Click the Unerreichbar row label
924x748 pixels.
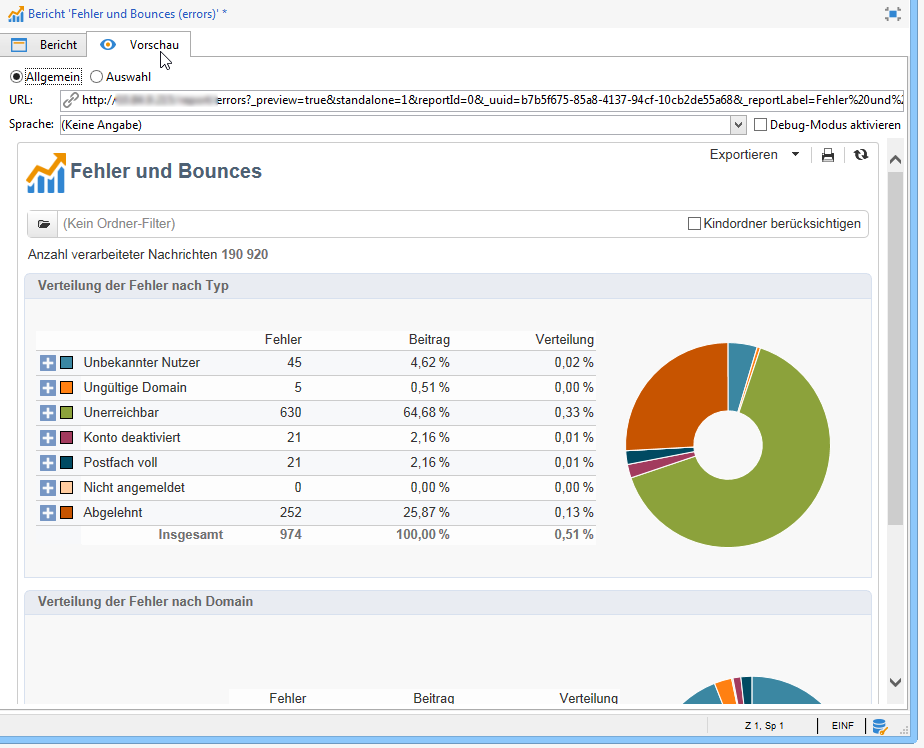tap(121, 413)
